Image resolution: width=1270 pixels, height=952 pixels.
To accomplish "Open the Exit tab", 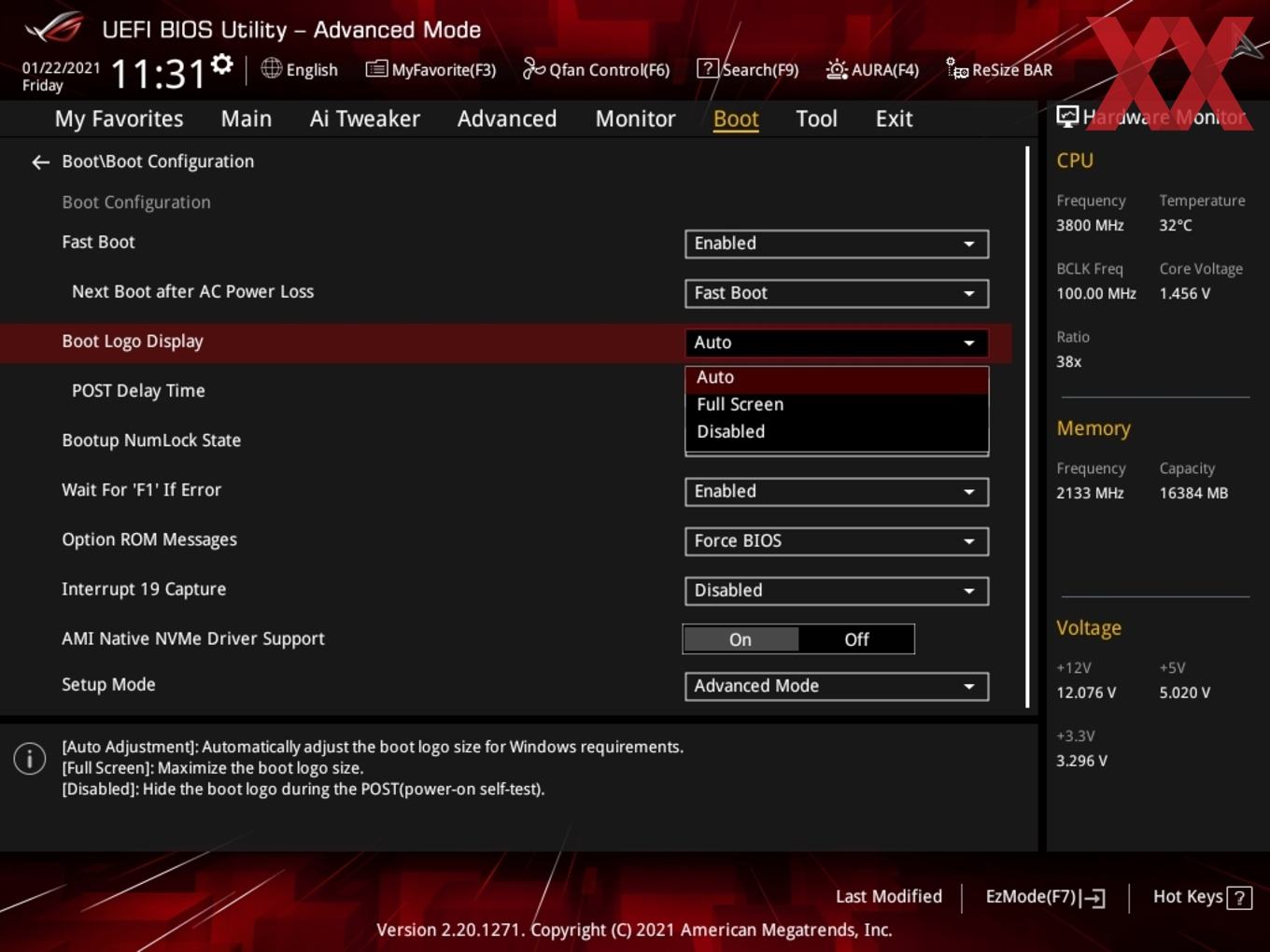I will click(895, 119).
